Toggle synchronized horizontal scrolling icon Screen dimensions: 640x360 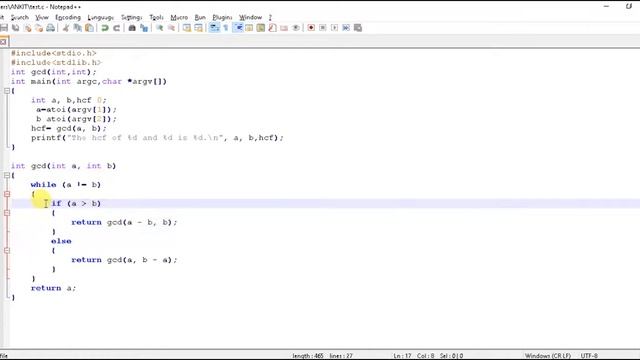click(198, 28)
